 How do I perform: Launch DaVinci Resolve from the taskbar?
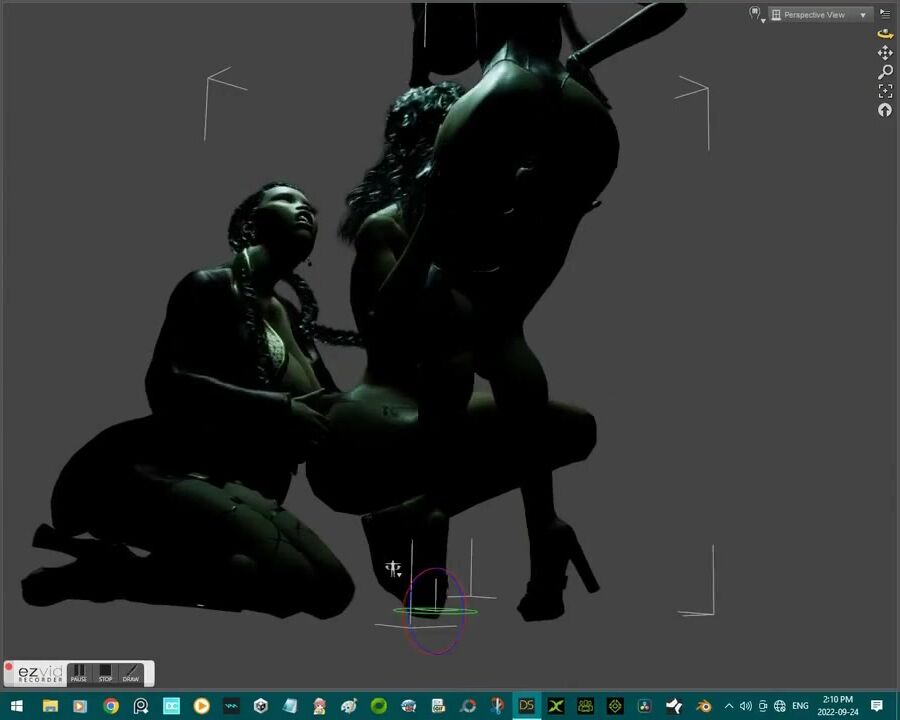pyautogui.click(x=645, y=706)
